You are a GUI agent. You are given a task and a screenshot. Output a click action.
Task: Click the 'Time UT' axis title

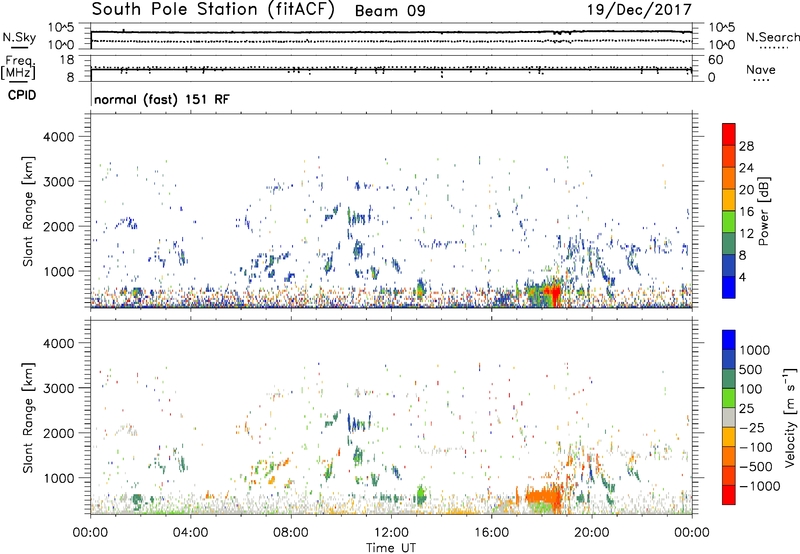click(x=391, y=548)
